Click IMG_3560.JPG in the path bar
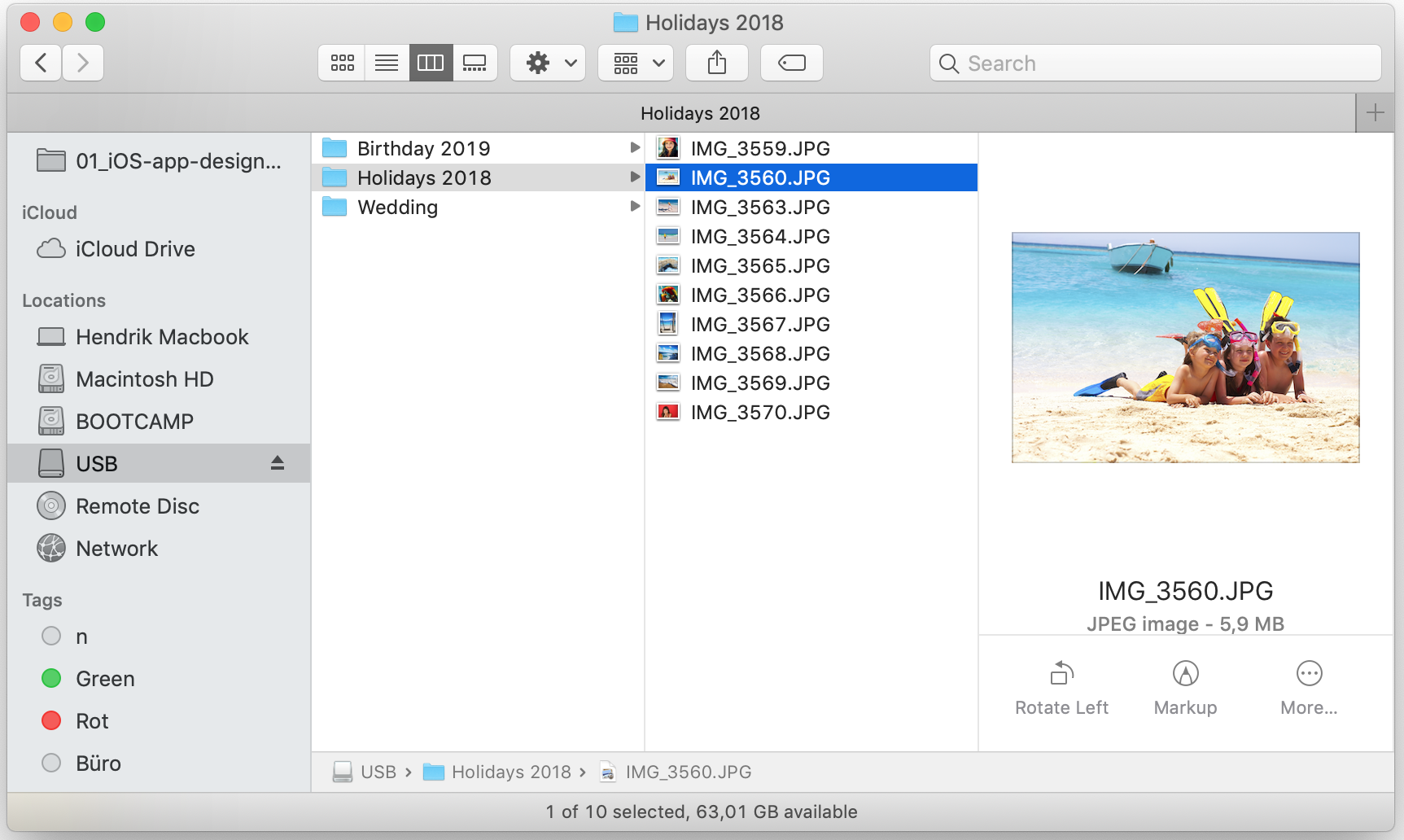The height and width of the screenshot is (840, 1404). tap(676, 772)
